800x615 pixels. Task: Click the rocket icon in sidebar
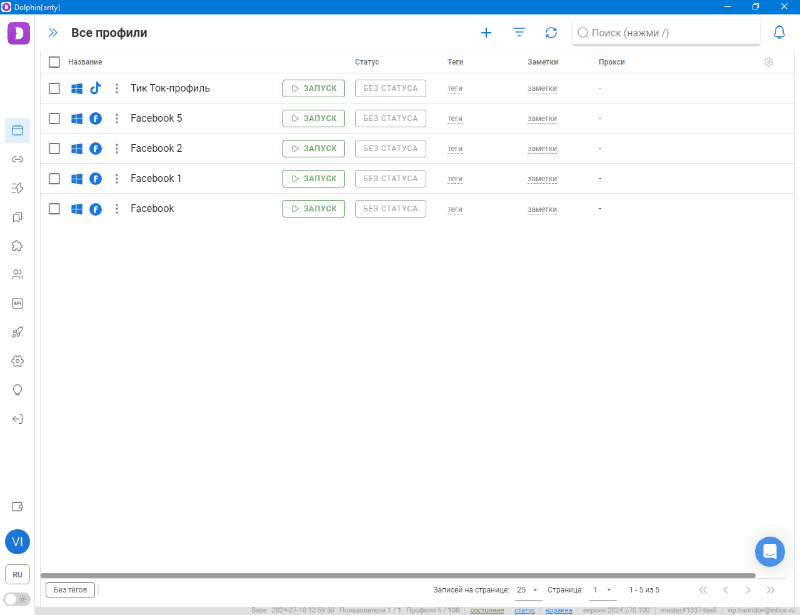[x=17, y=332]
